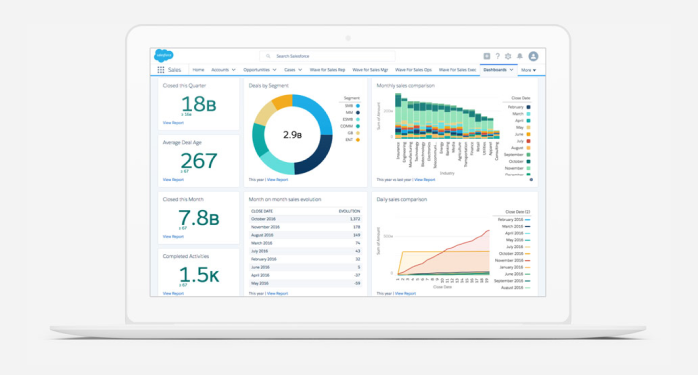Viewport: 698px width, 375px height.
Task: Expand the Opportunities tab dropdown arrow
Action: pyautogui.click(x=274, y=70)
